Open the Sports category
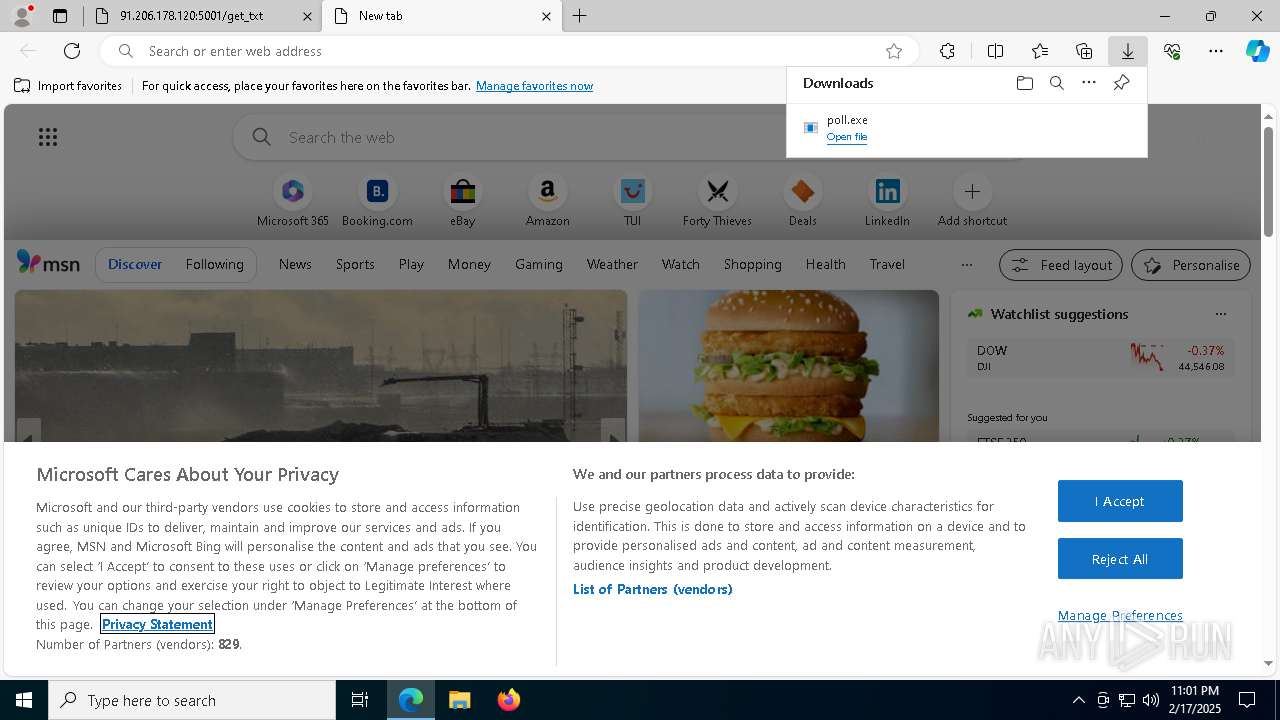 [x=355, y=264]
